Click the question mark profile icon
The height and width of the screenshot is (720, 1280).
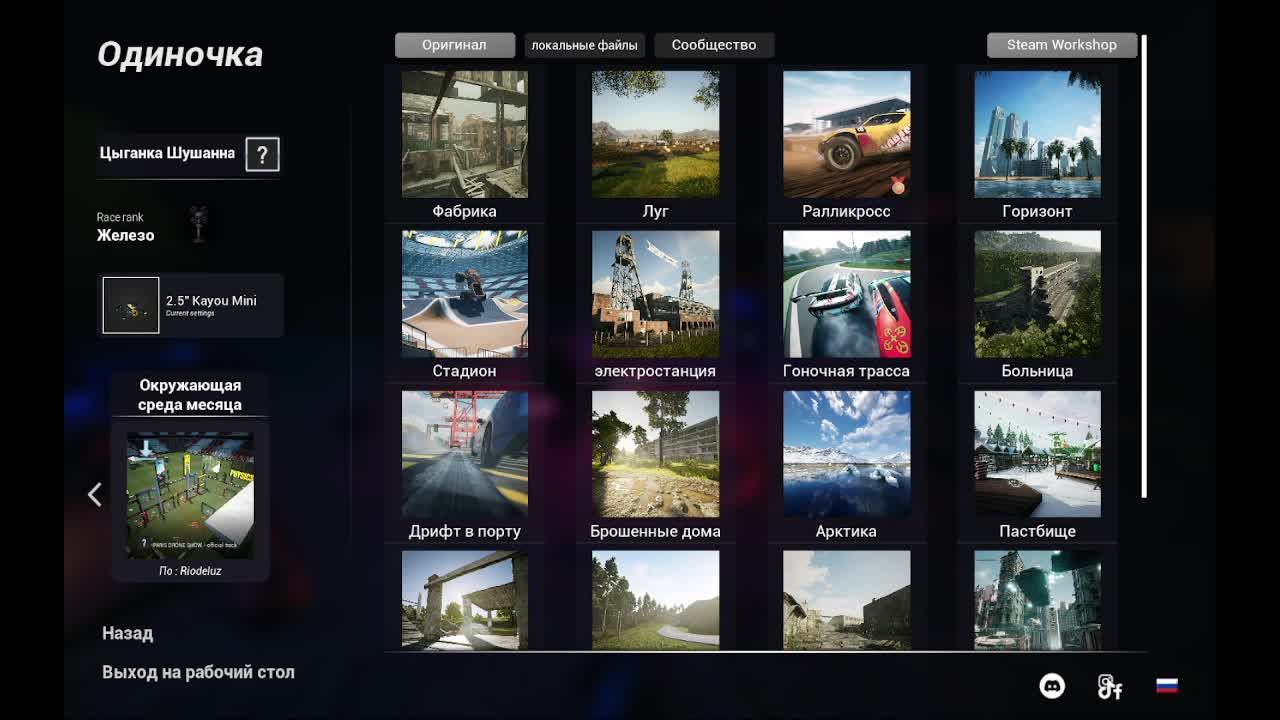pyautogui.click(x=262, y=154)
